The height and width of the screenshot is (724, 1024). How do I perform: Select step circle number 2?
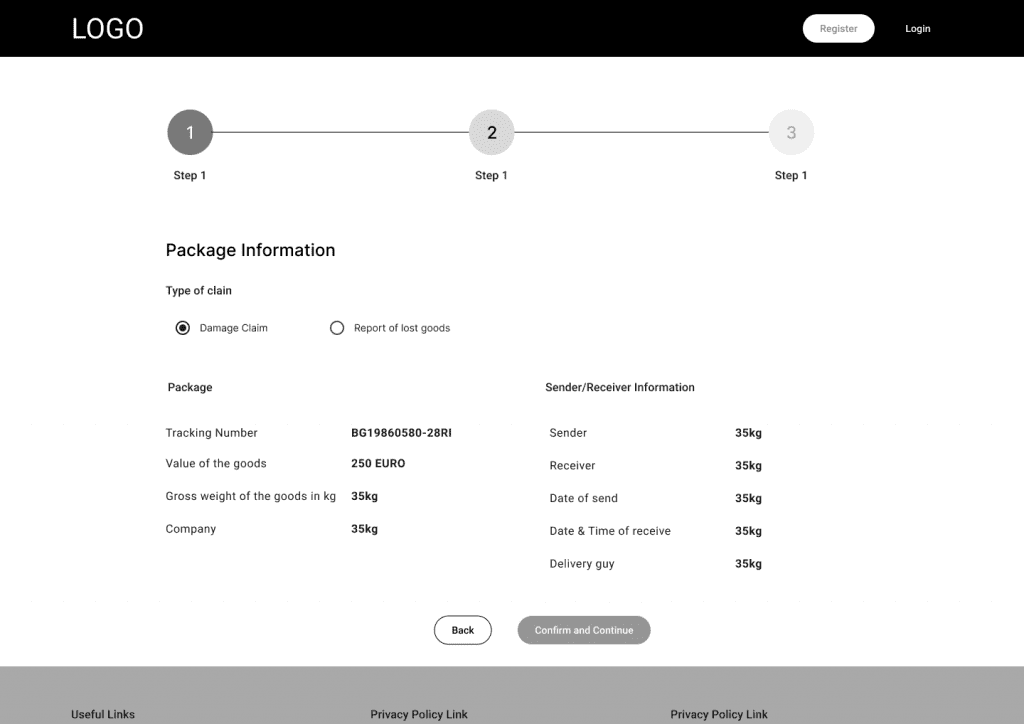[491, 132]
